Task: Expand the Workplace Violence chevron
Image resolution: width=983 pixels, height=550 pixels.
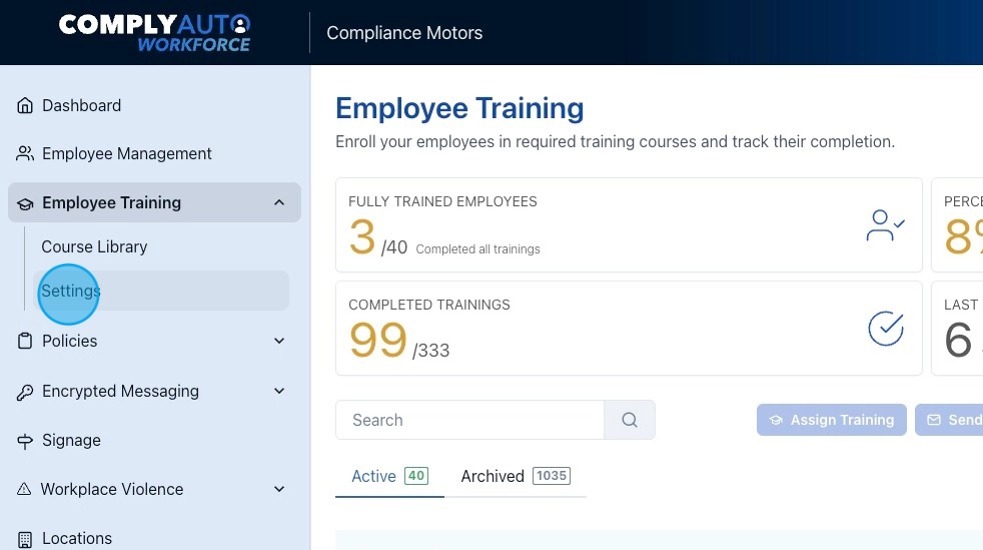Action: [279, 489]
